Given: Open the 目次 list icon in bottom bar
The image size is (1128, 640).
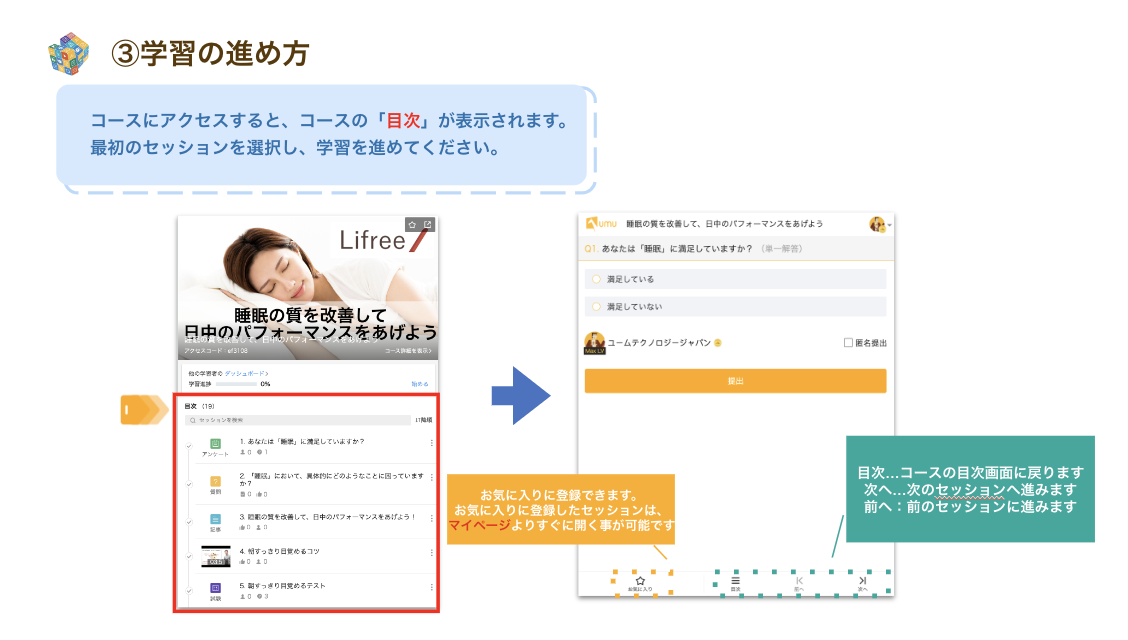Looking at the screenshot, I should 735,581.
